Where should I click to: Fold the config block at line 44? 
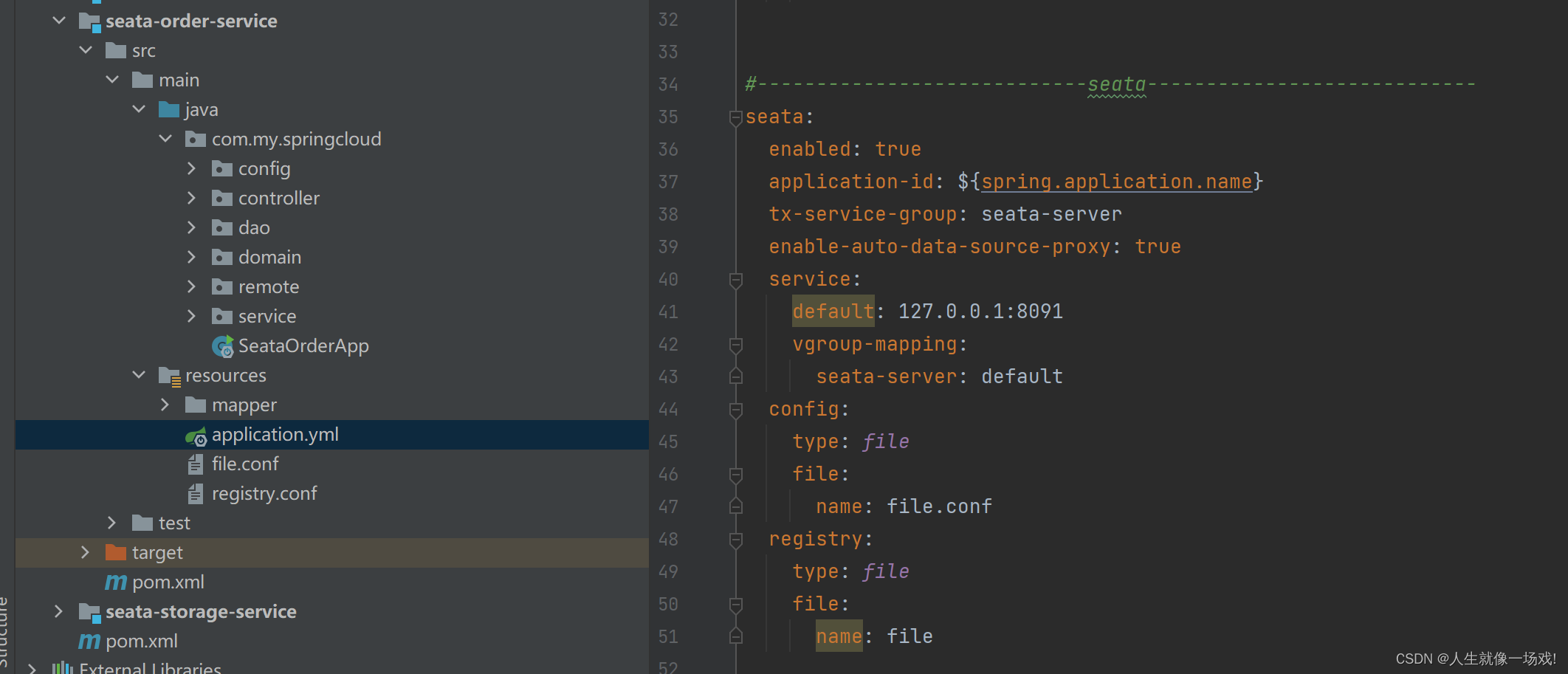735,410
